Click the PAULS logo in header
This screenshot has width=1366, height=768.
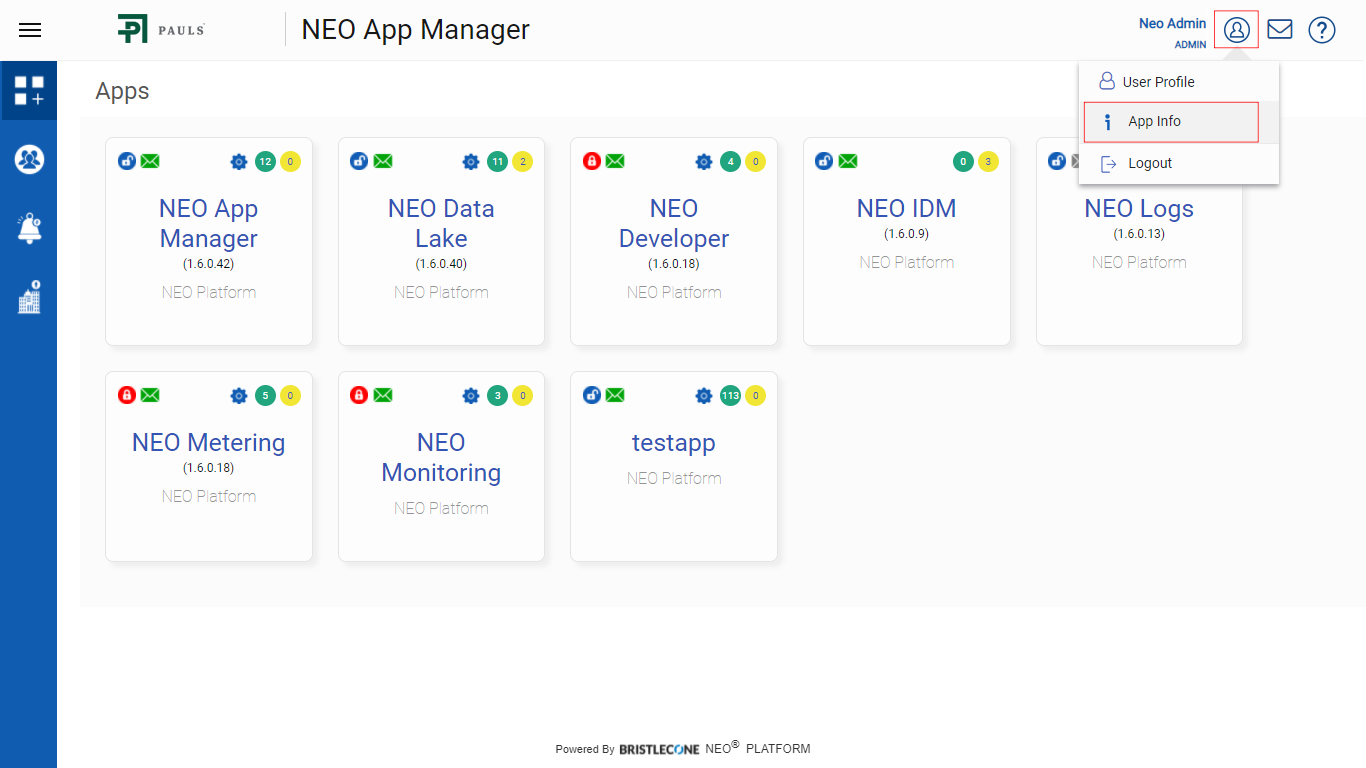(161, 29)
